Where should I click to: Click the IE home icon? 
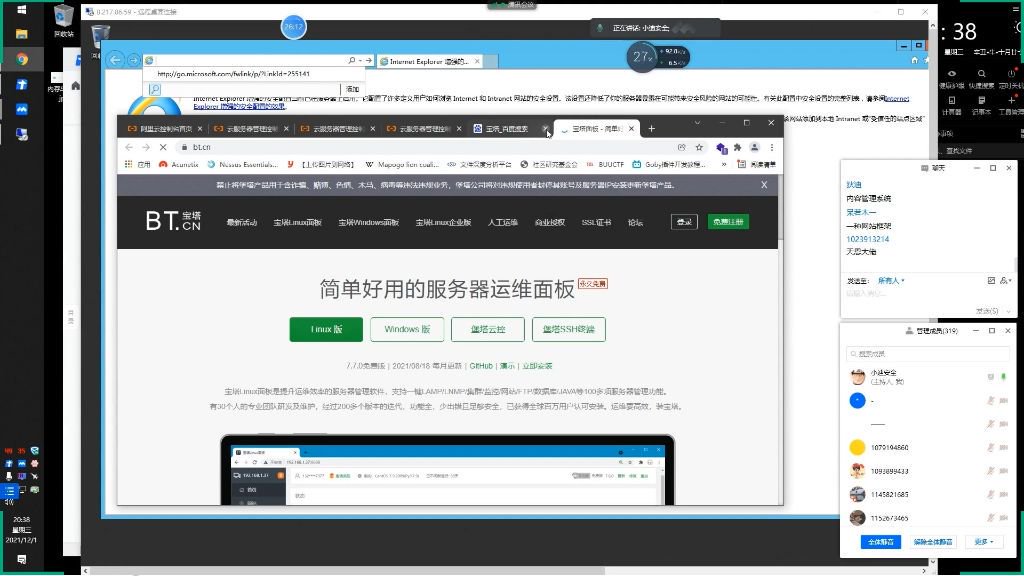pyautogui.click(x=914, y=60)
